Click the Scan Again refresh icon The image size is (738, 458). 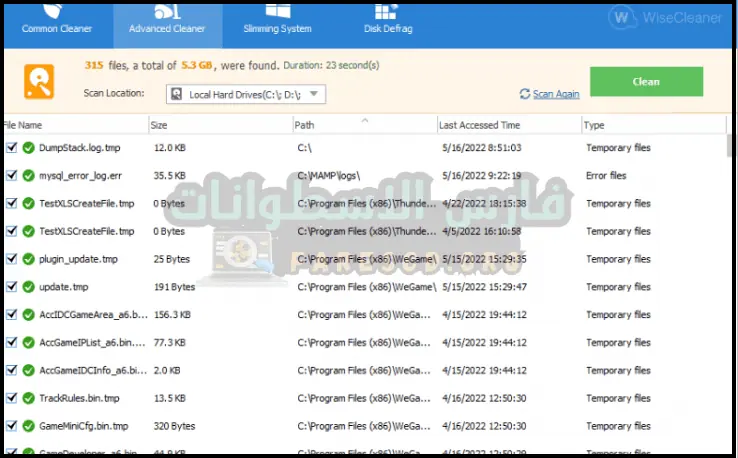[525, 94]
